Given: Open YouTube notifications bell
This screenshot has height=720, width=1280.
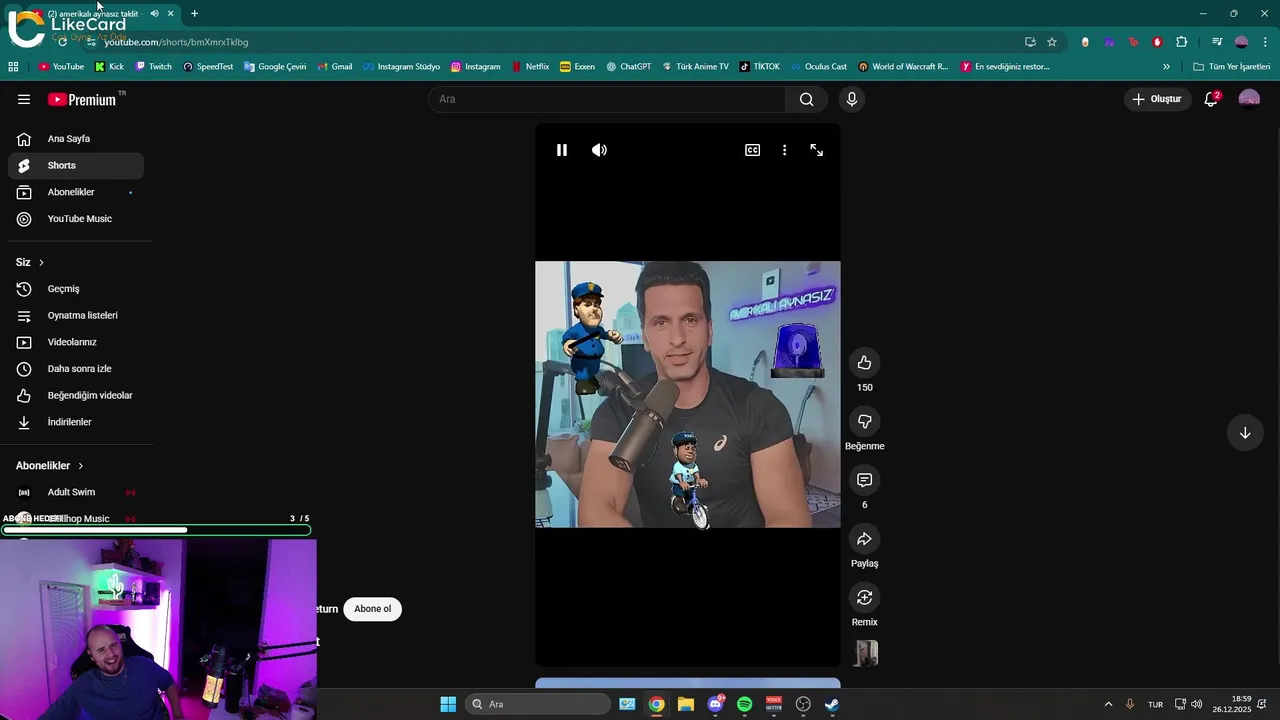Looking at the screenshot, I should (1211, 99).
